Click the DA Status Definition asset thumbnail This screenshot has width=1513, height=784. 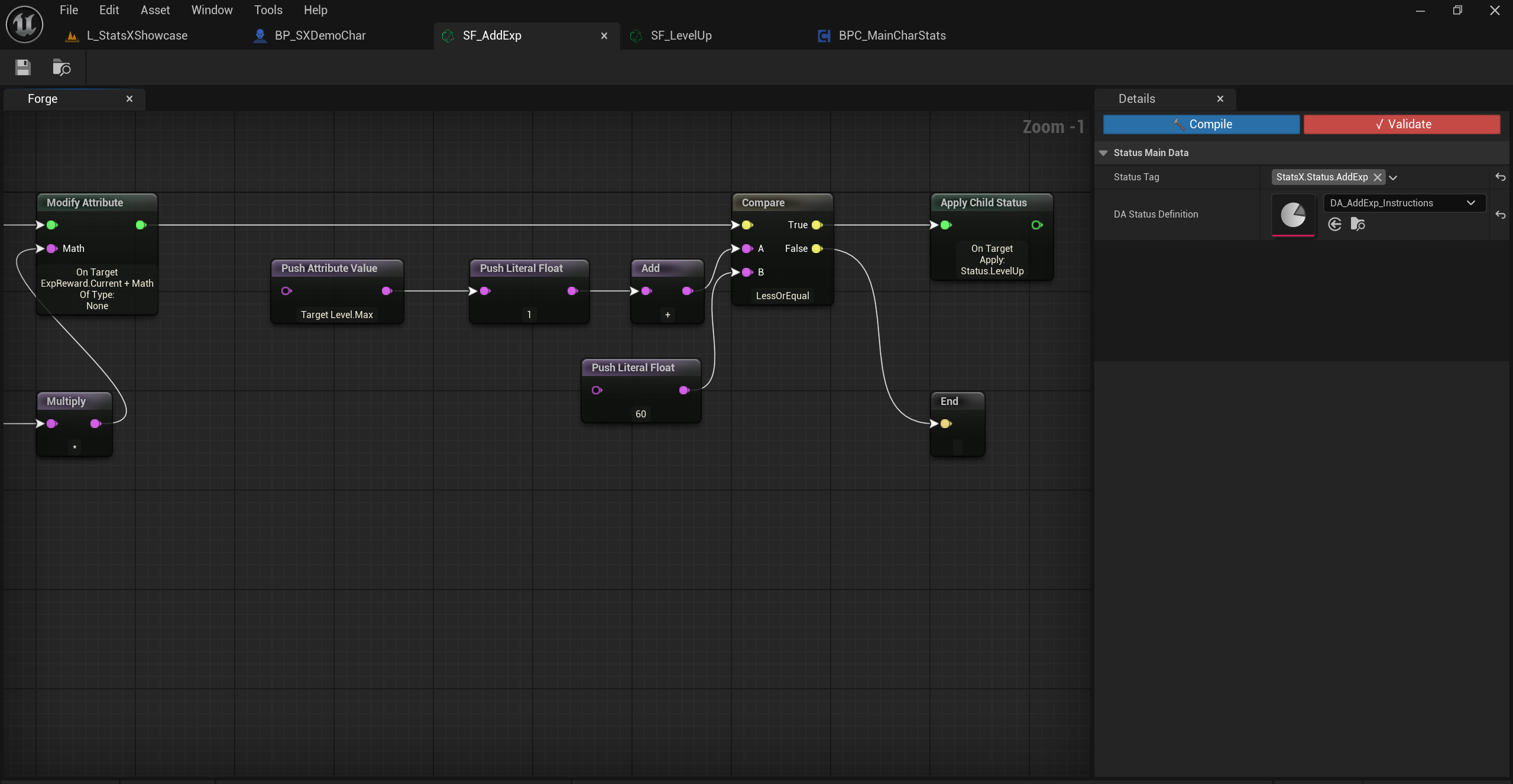coord(1293,215)
